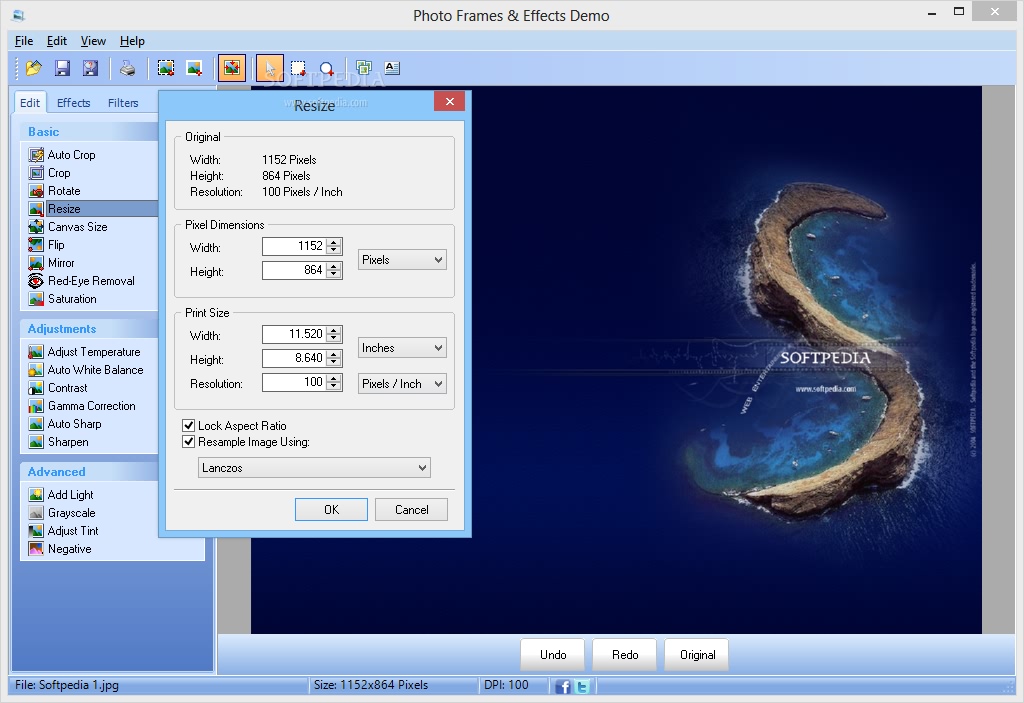Open the Pixels / Inch resolution units dropdown
The height and width of the screenshot is (703, 1024).
click(x=402, y=384)
